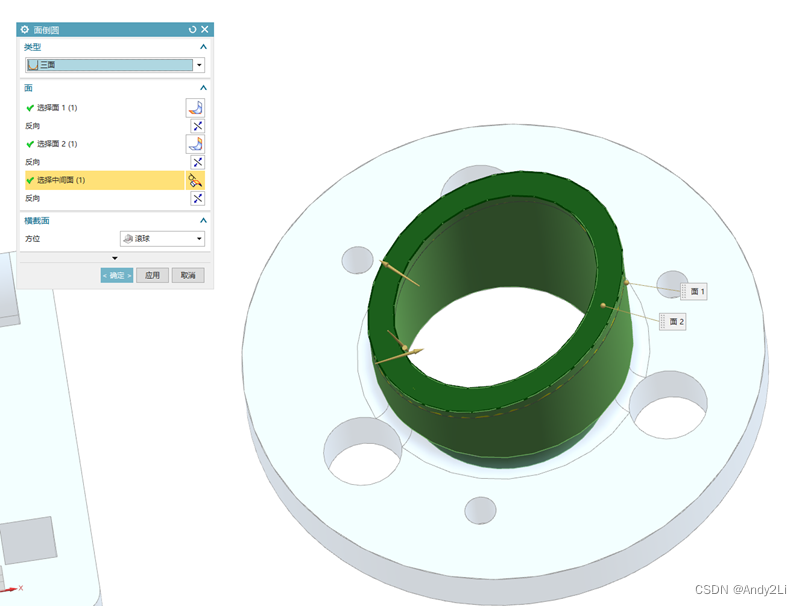Expand more options with the bottom arrow
The height and width of the screenshot is (606, 802).
click(x=115, y=258)
